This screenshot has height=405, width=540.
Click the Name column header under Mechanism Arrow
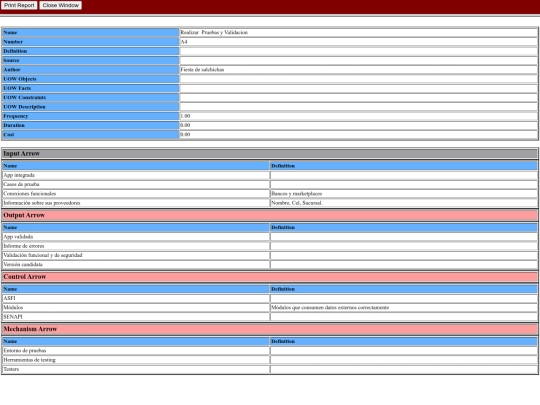[136, 342]
